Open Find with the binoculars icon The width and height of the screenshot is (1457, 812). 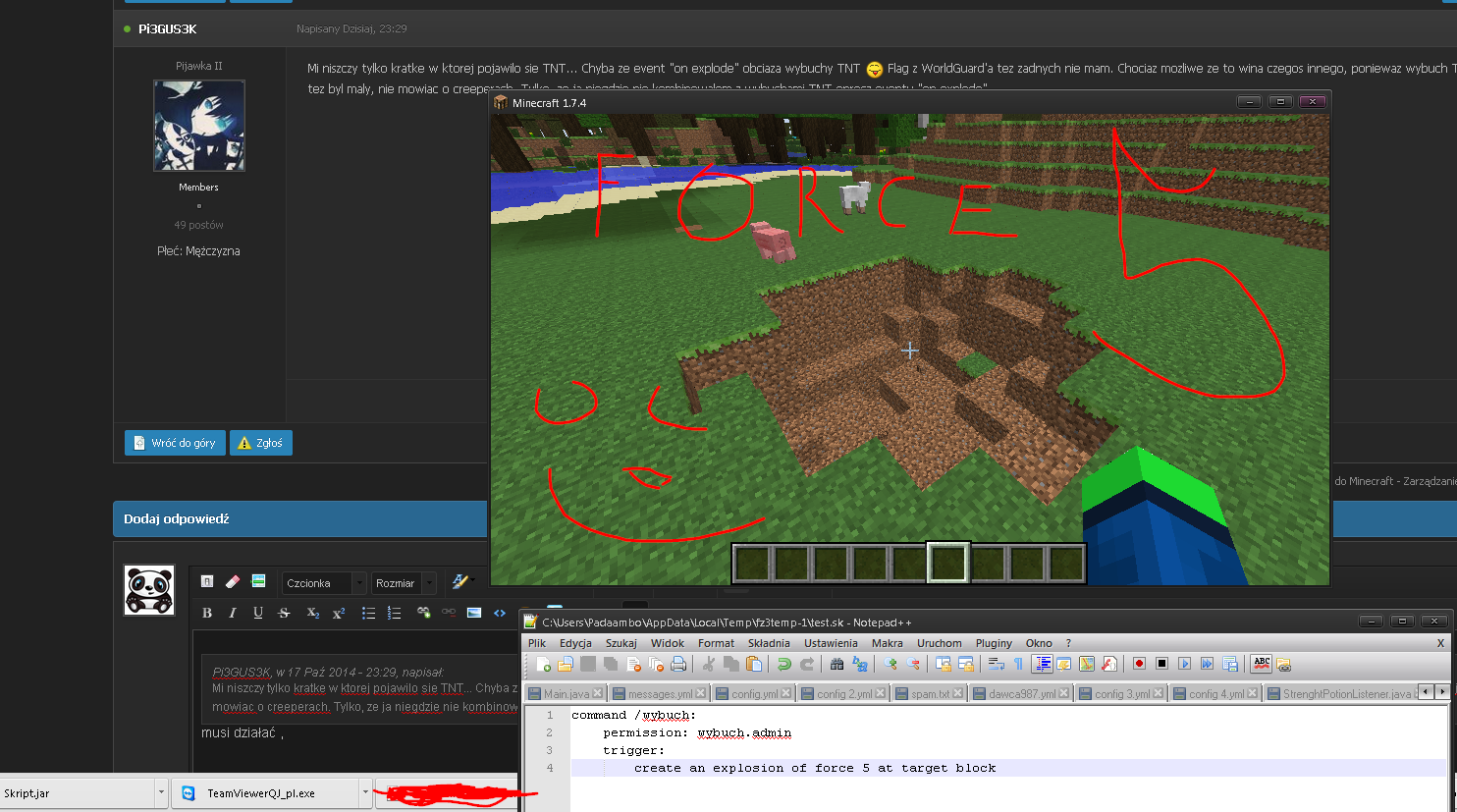click(x=836, y=664)
